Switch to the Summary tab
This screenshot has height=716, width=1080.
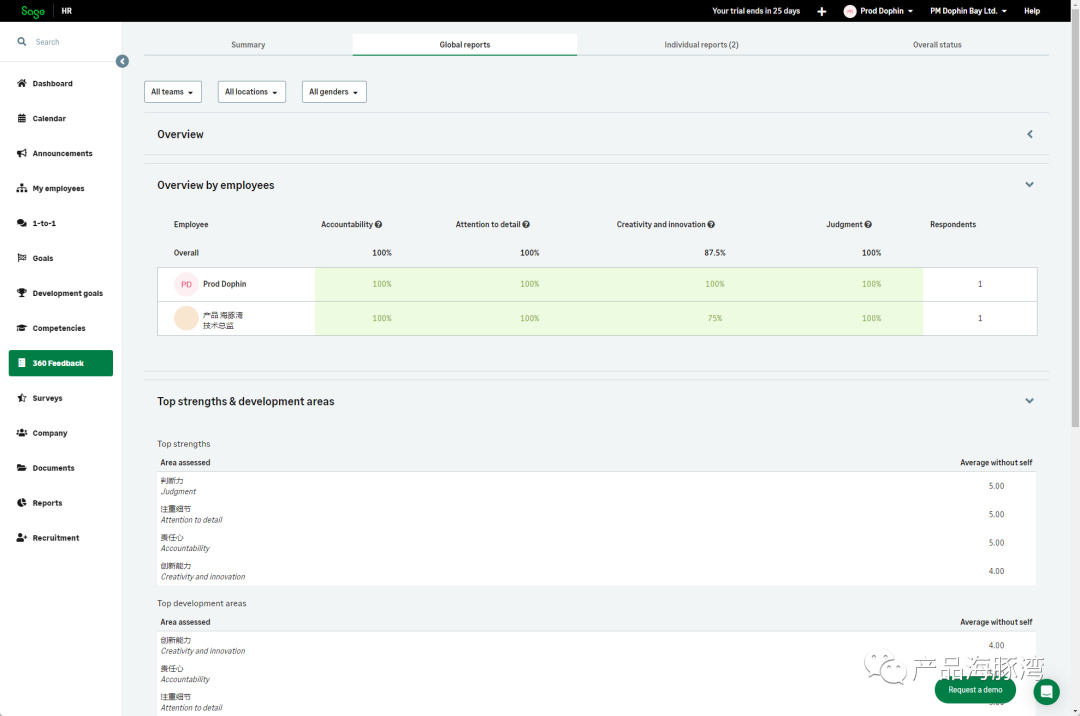[x=248, y=45]
